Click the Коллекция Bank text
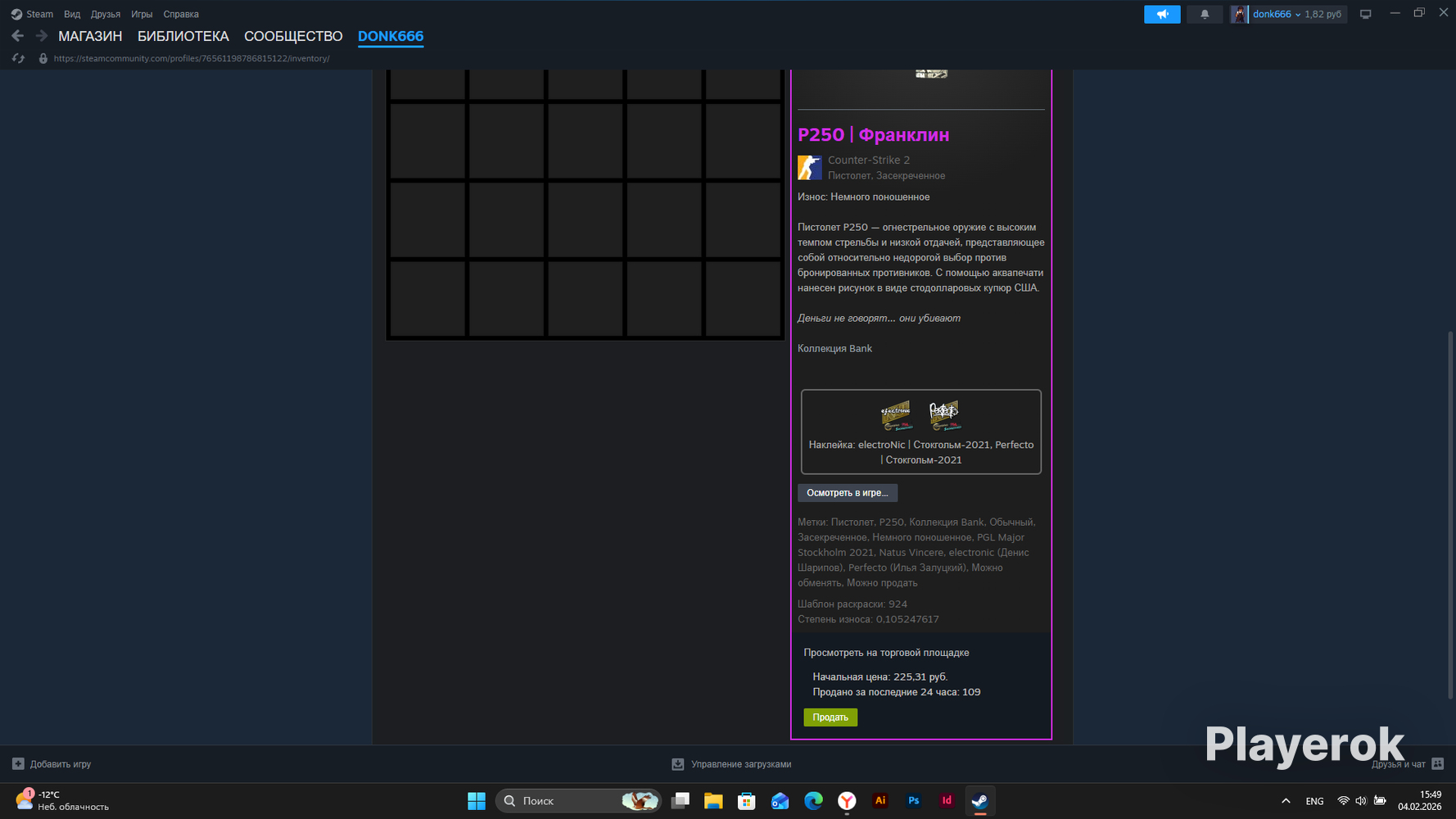 [x=834, y=349]
